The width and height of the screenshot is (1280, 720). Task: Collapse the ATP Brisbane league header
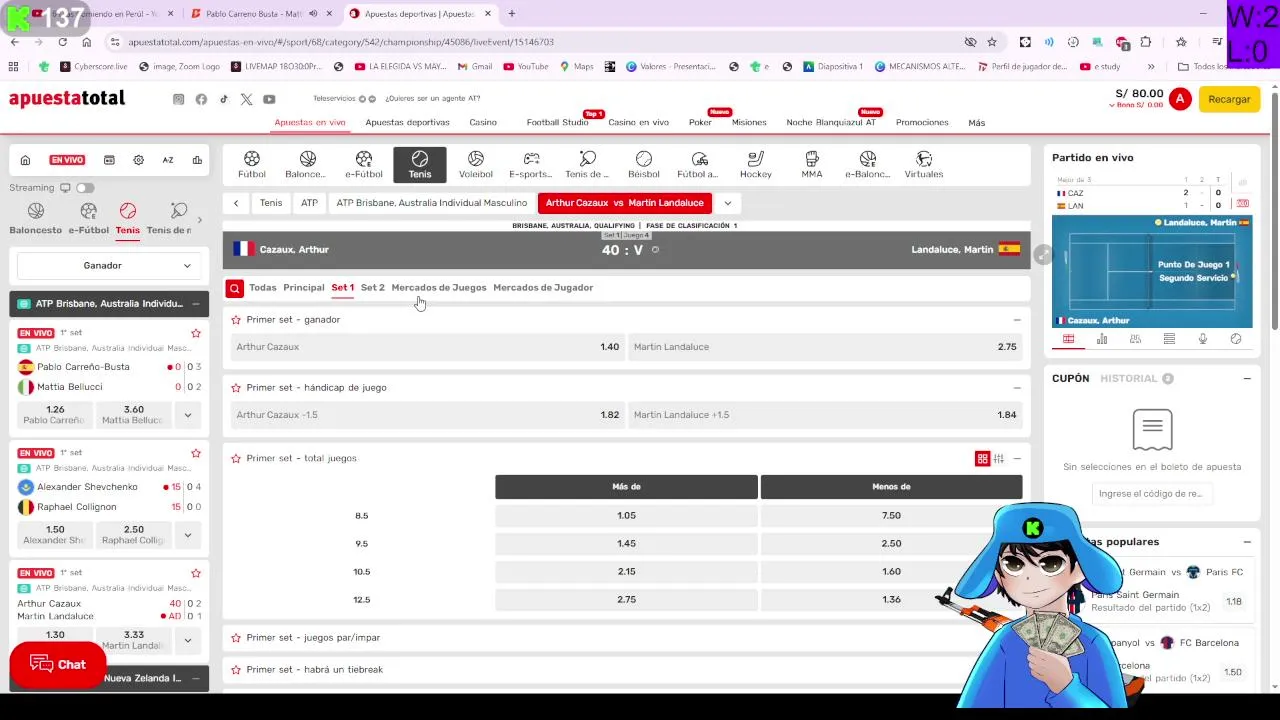click(196, 304)
